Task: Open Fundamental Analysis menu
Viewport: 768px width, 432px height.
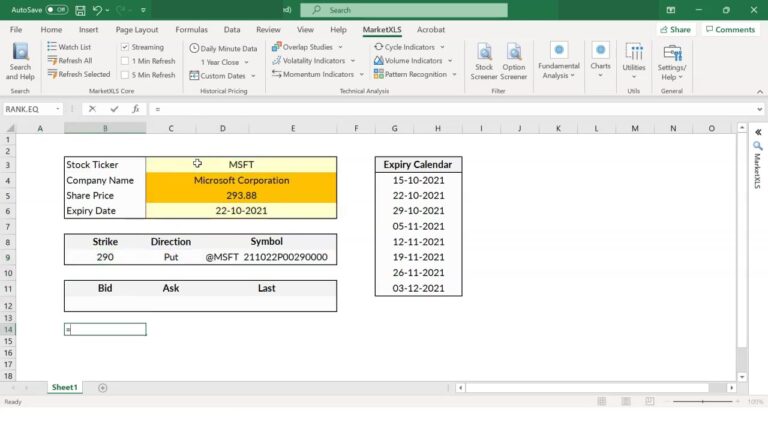Action: click(x=558, y=61)
